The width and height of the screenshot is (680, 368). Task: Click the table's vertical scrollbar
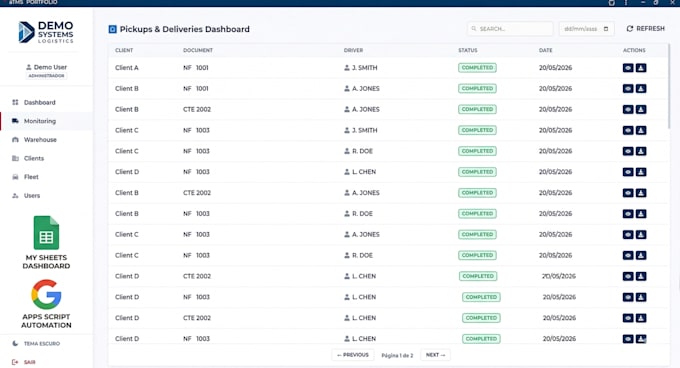(x=670, y=87)
